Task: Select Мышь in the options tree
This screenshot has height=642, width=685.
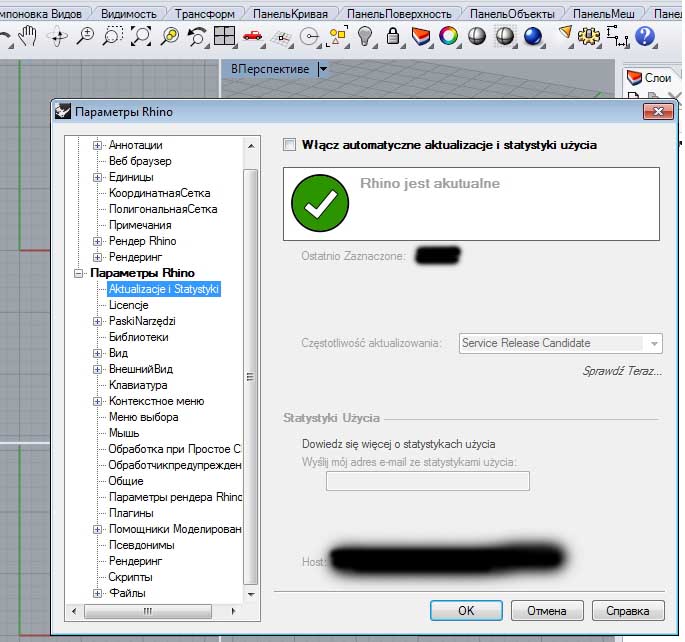Action: tap(124, 433)
